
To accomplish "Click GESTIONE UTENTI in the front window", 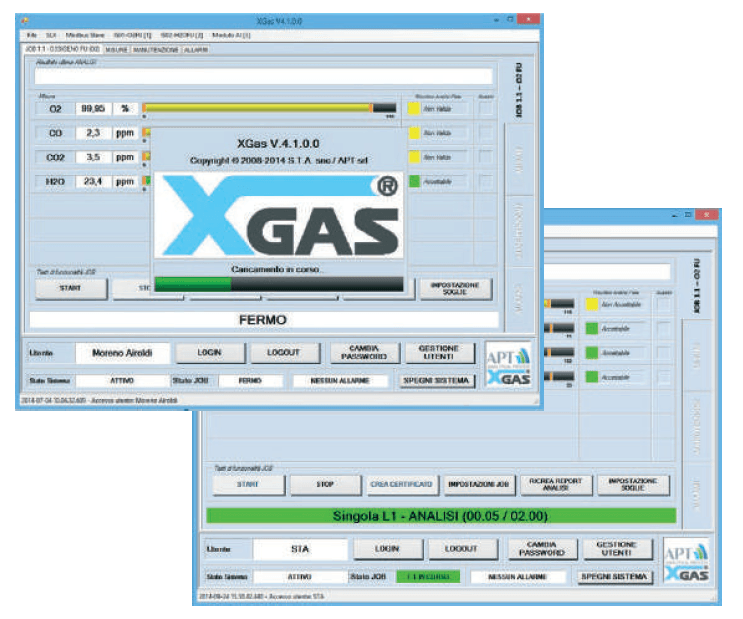I will point(439,353).
